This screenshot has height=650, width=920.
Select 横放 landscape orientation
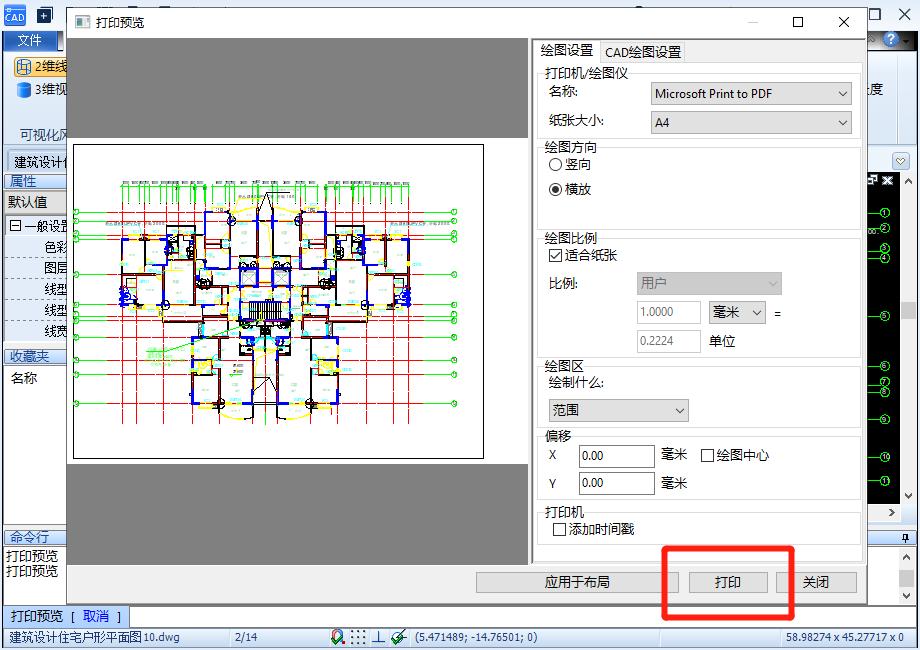(555, 189)
